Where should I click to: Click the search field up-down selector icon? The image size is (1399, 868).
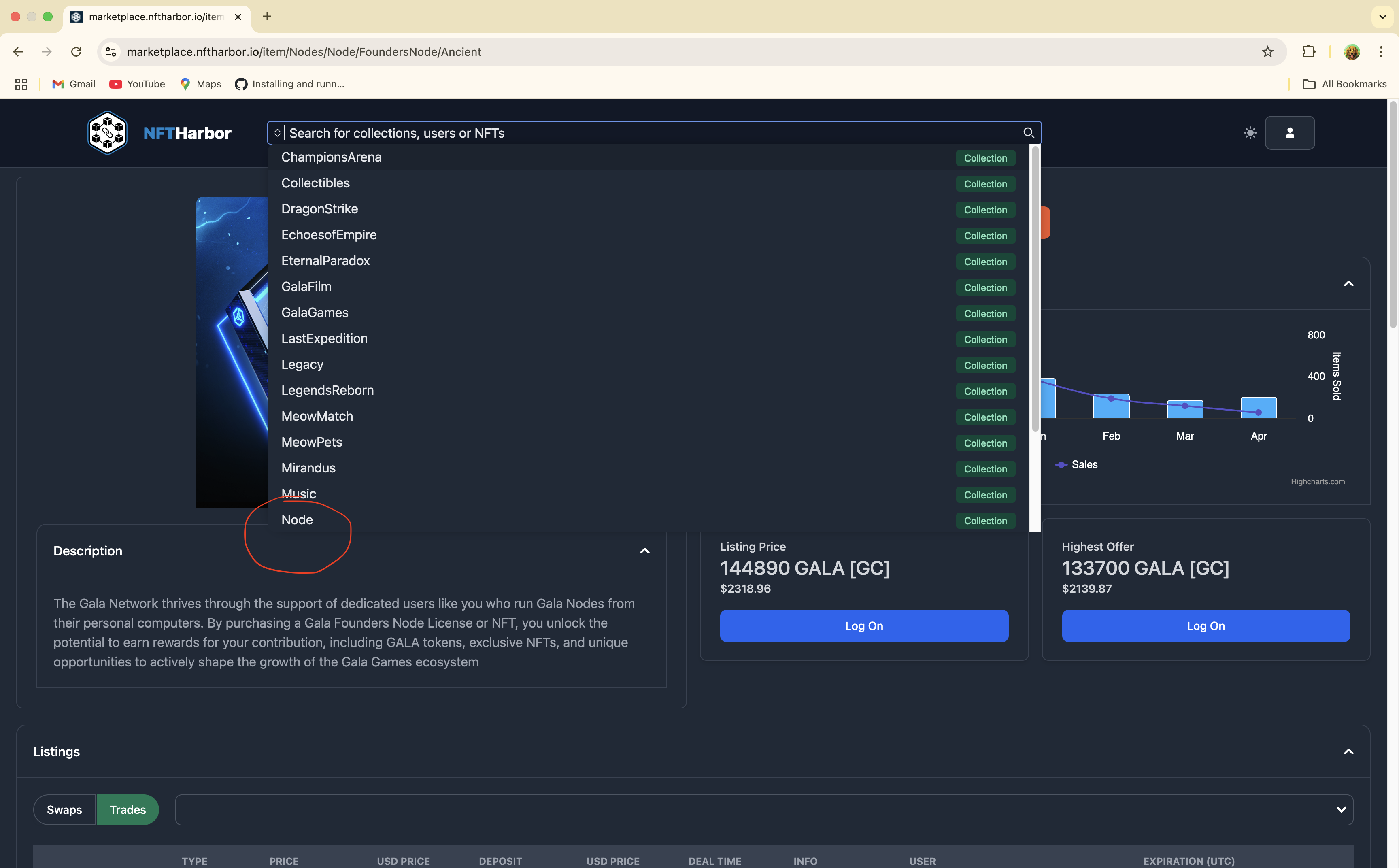(x=277, y=133)
